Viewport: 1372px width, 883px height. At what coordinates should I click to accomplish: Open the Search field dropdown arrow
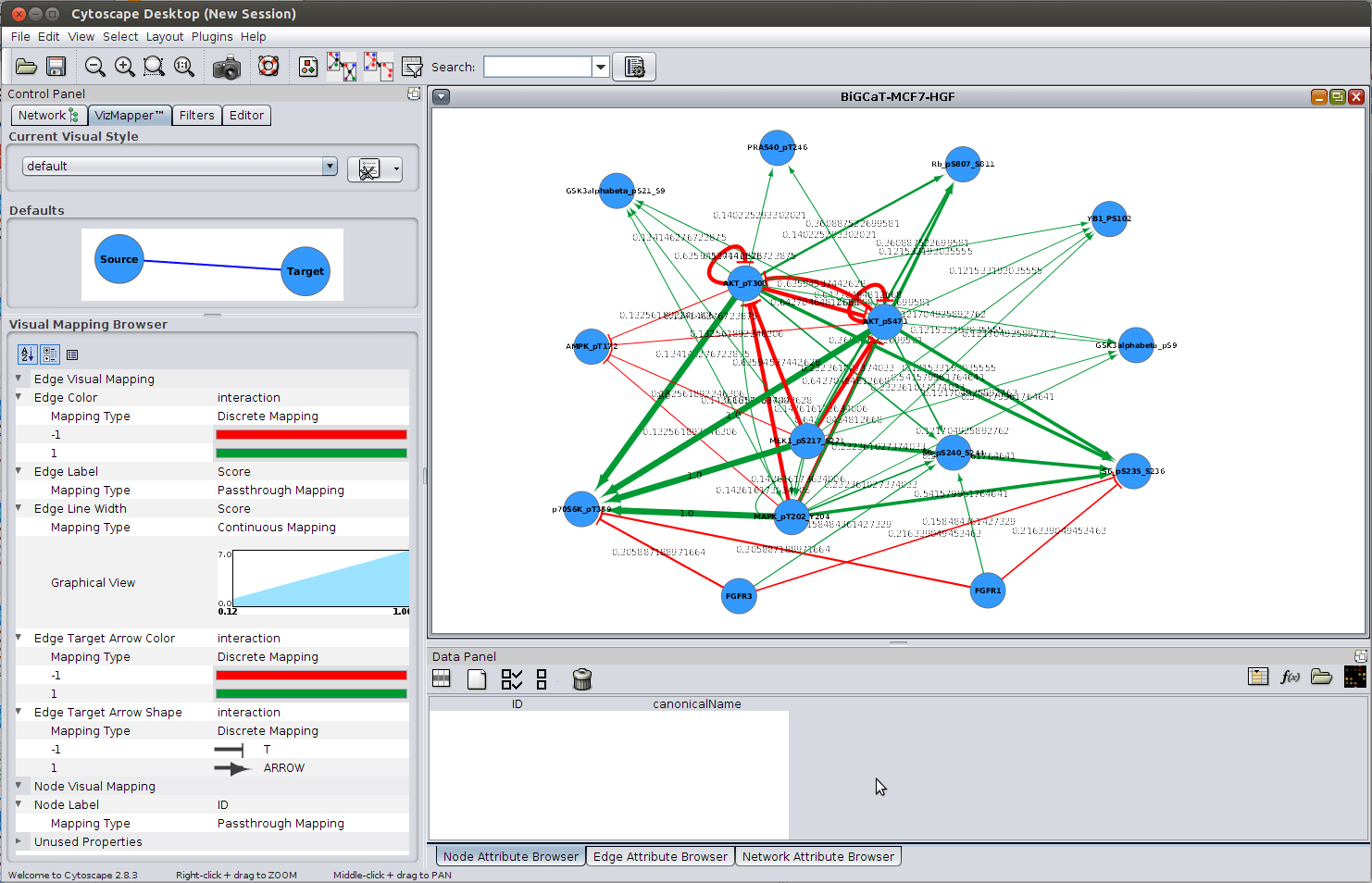601,67
